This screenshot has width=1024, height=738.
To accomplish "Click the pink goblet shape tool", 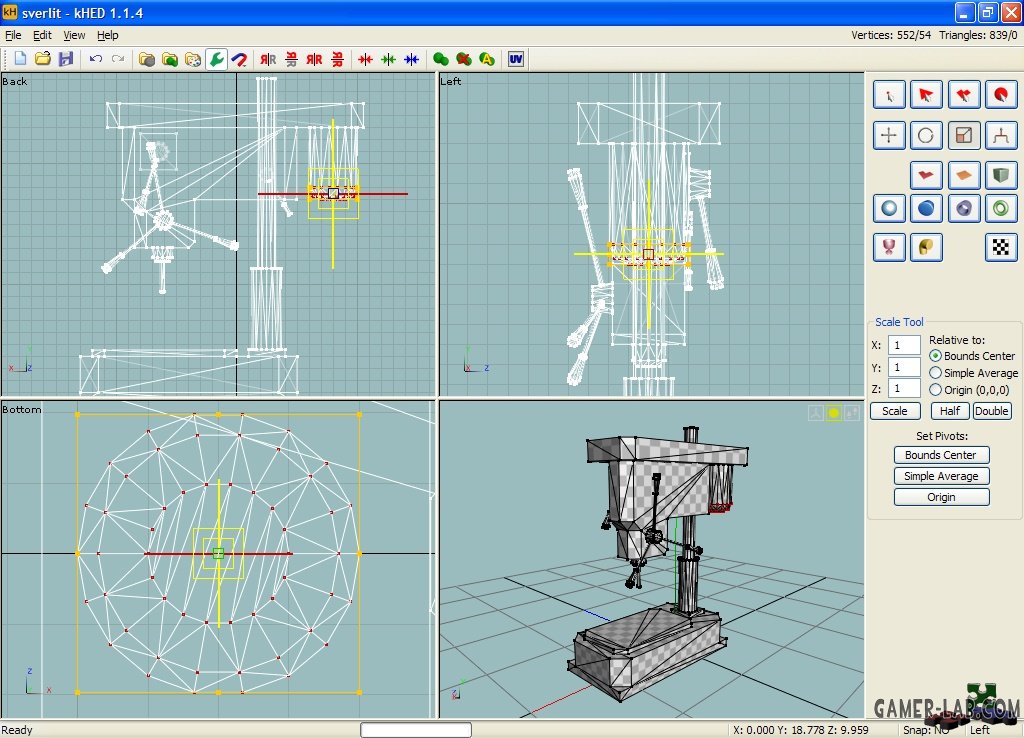I will pyautogui.click(x=889, y=247).
